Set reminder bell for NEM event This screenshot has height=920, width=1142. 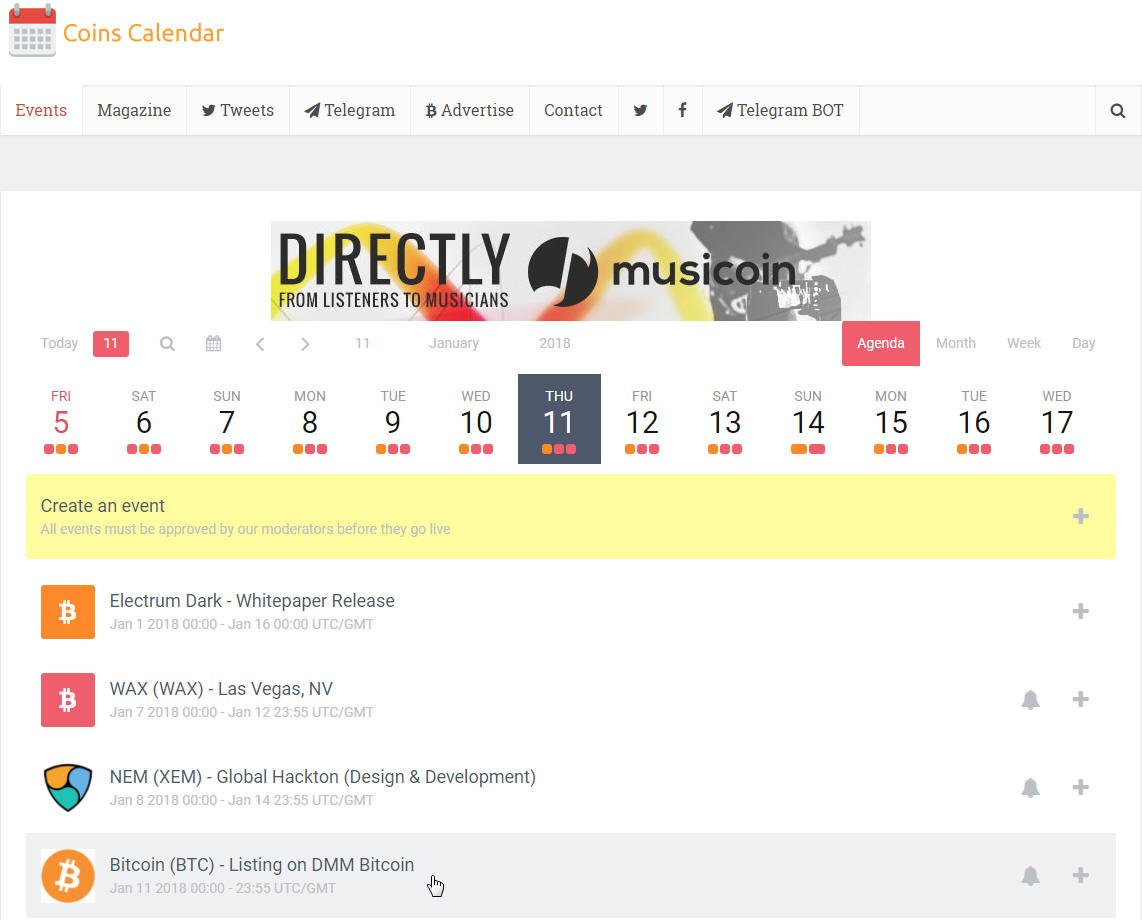click(1030, 787)
